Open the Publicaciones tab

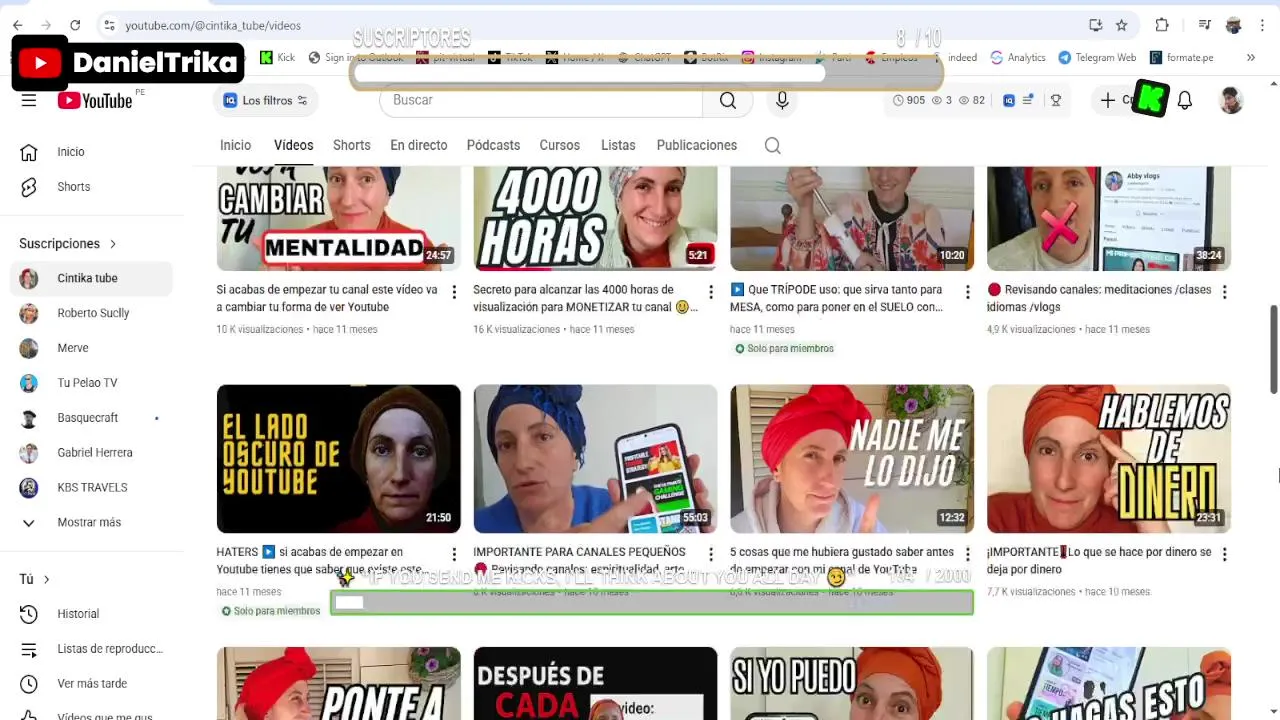[x=697, y=145]
